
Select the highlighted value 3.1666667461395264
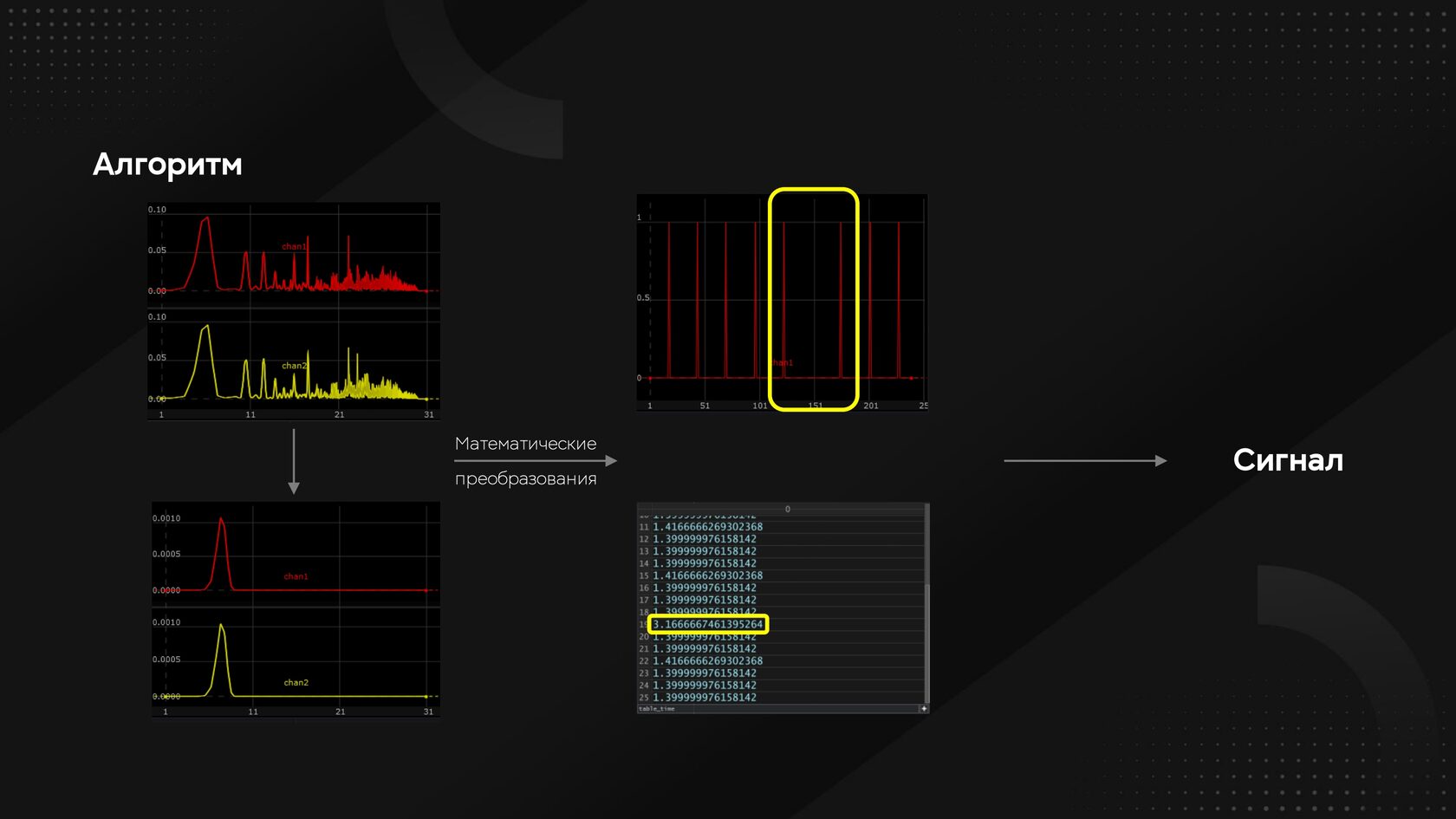(x=708, y=624)
